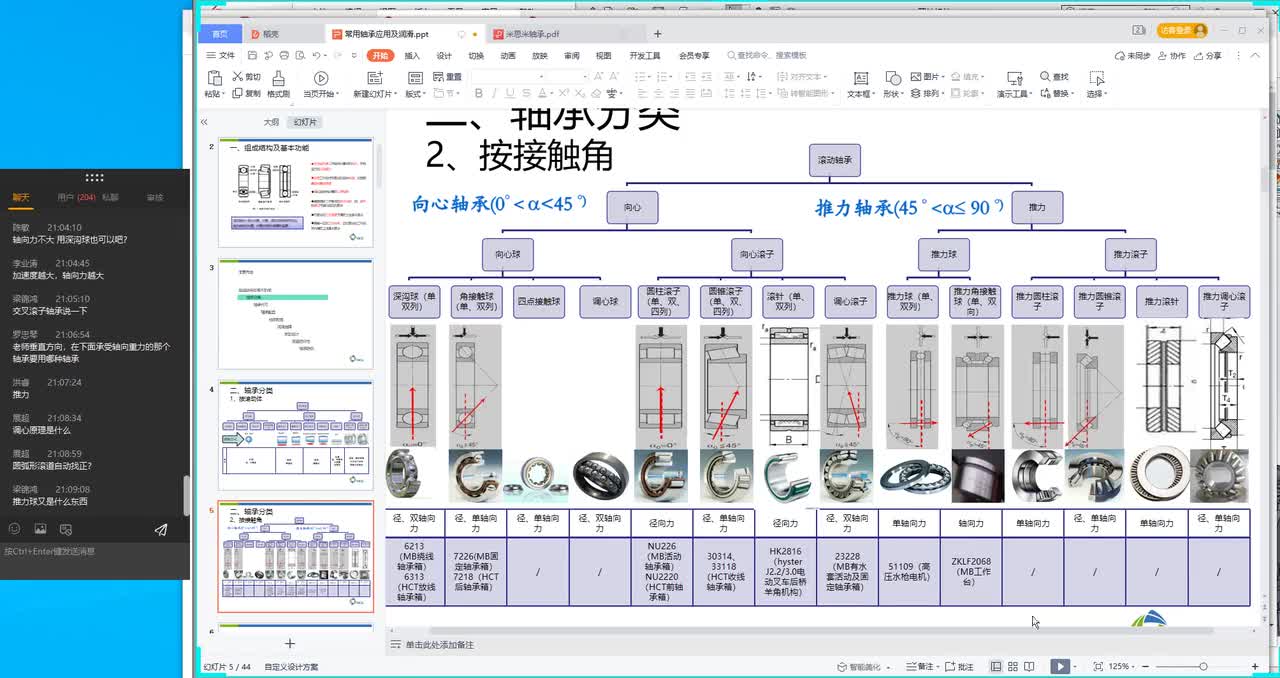Open the Animation (动画) ribbon tab
Viewport: 1280px width, 678px height.
coord(508,56)
